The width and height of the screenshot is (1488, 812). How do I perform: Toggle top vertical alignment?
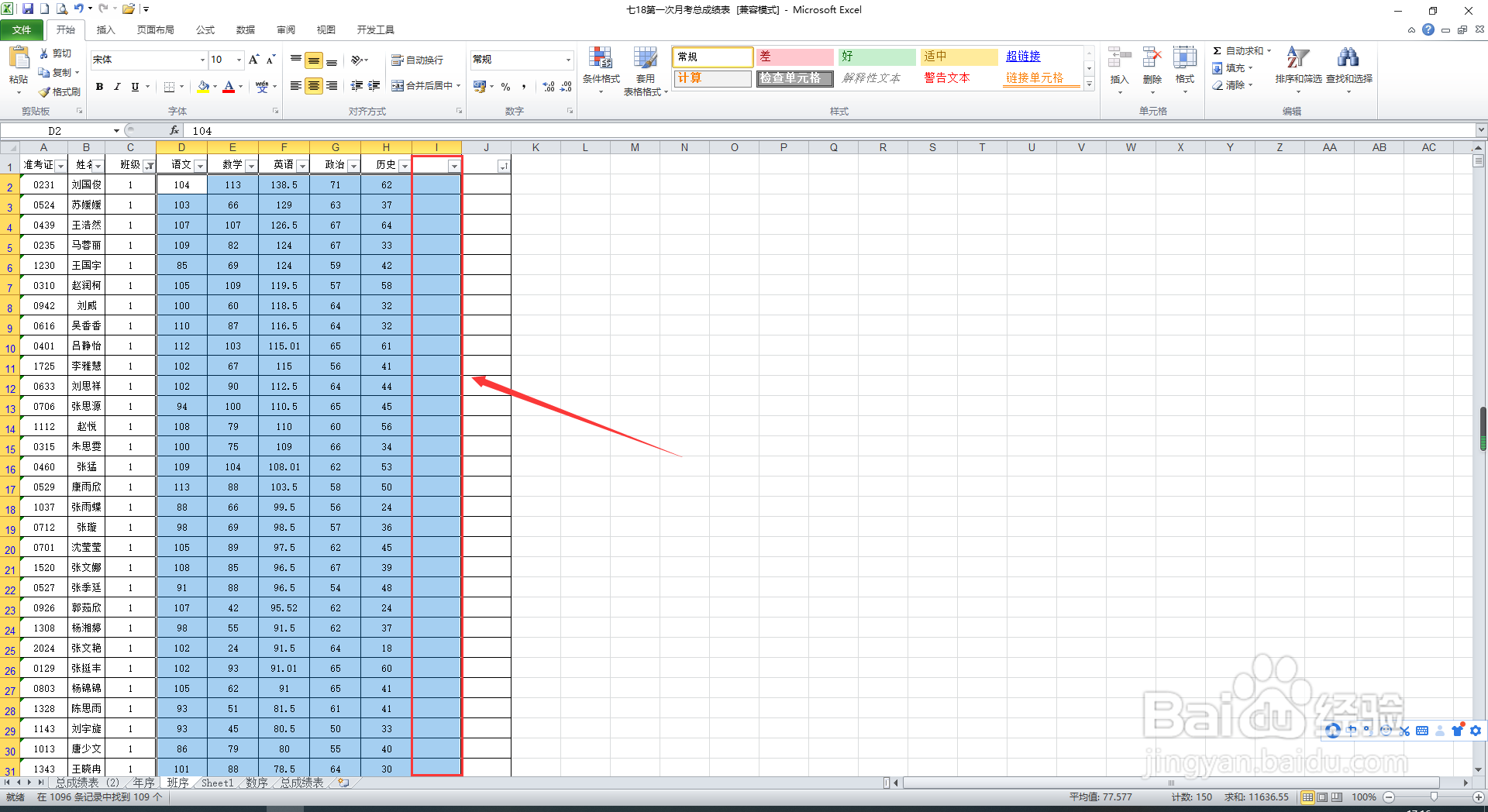[296, 60]
